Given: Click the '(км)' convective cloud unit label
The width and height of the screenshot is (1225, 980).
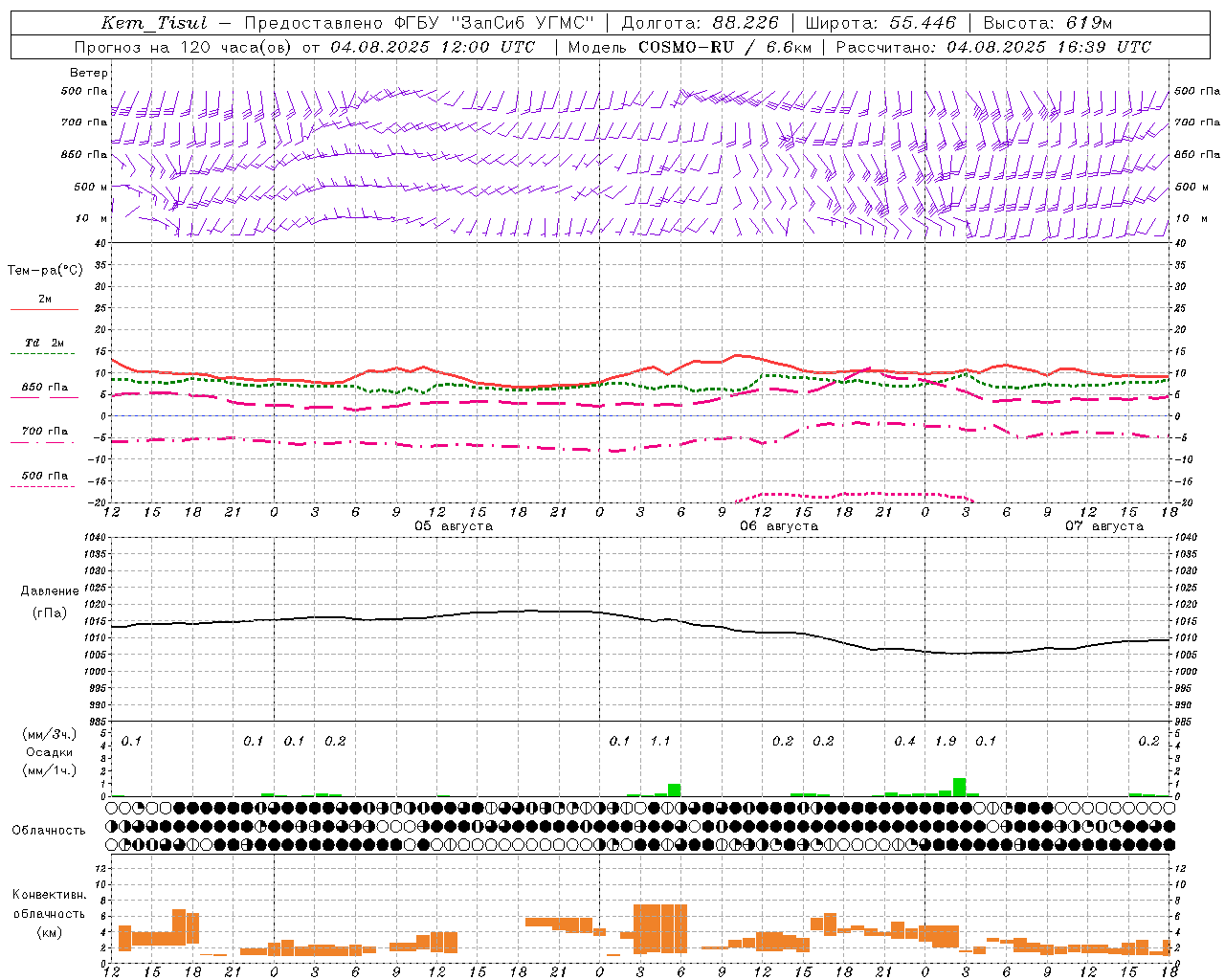Looking at the screenshot, I should pyautogui.click(x=50, y=932).
